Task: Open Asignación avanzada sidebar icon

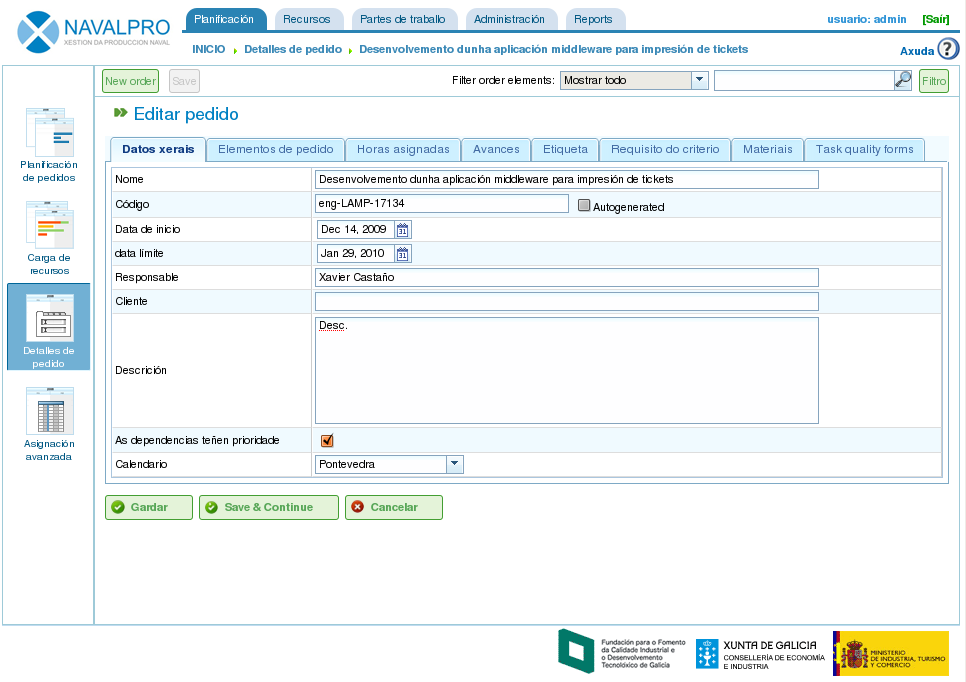Action: [x=49, y=412]
